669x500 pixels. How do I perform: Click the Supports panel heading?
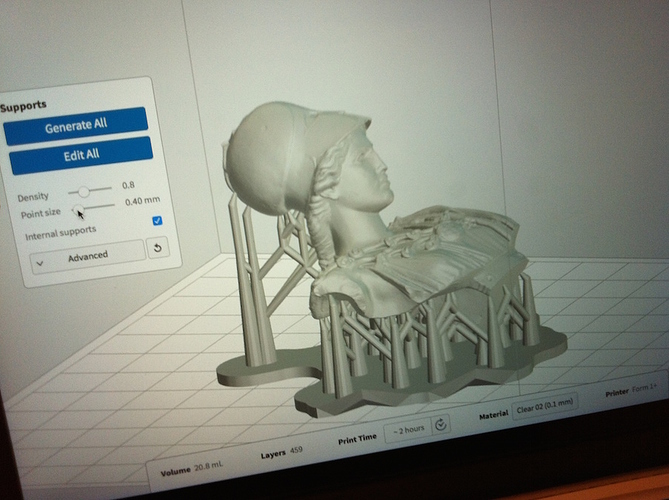coord(24,105)
